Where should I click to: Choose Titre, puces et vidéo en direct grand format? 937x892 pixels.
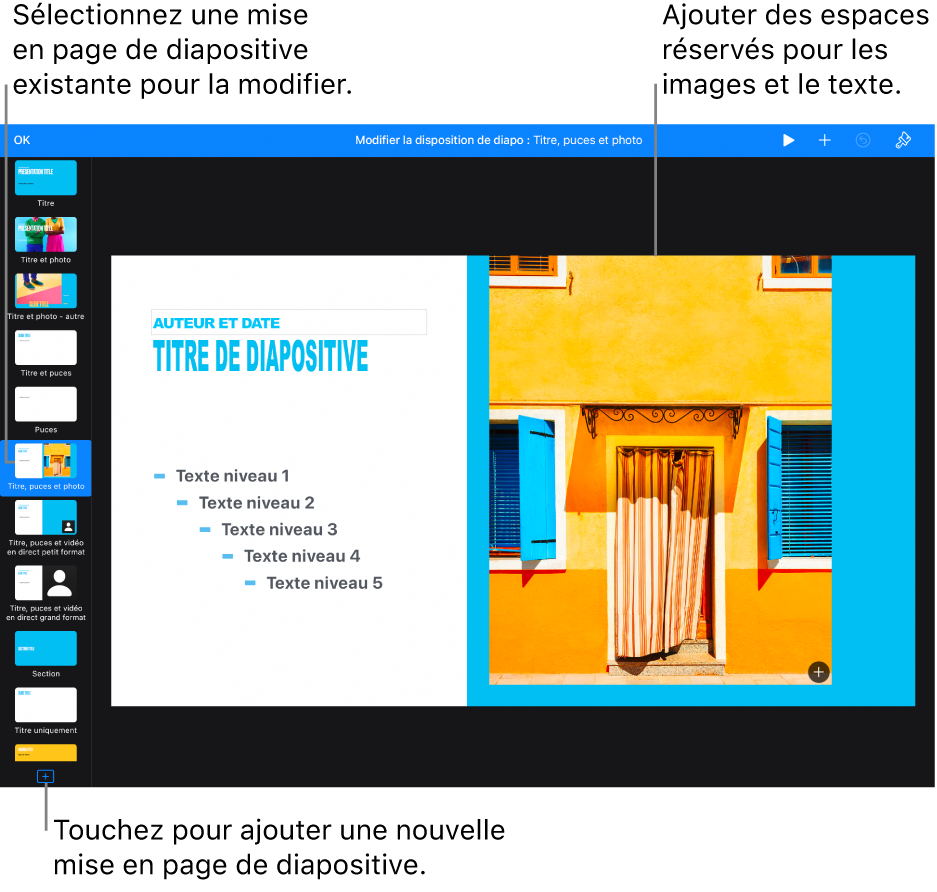pyautogui.click(x=46, y=583)
